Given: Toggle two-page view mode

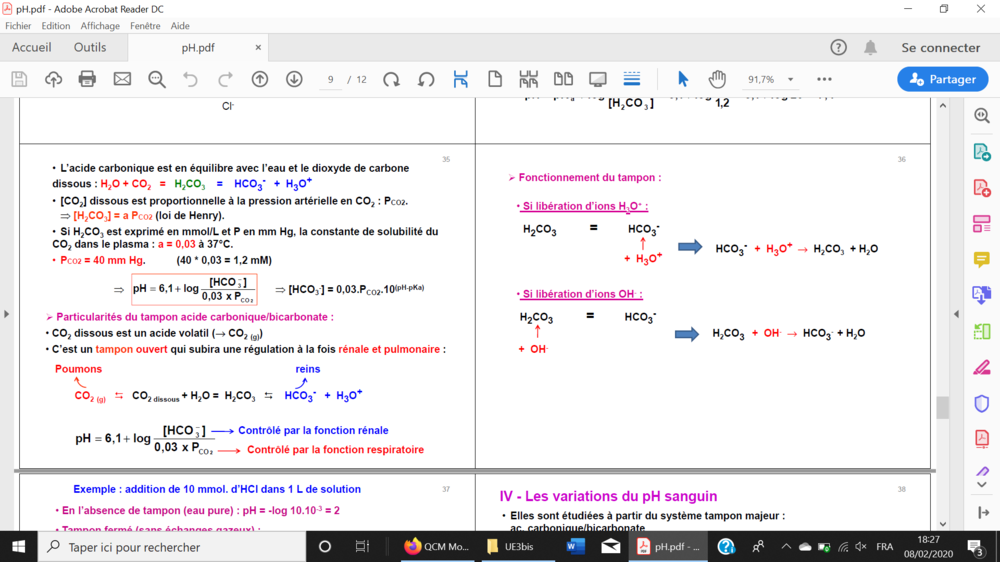Looking at the screenshot, I should (563, 79).
